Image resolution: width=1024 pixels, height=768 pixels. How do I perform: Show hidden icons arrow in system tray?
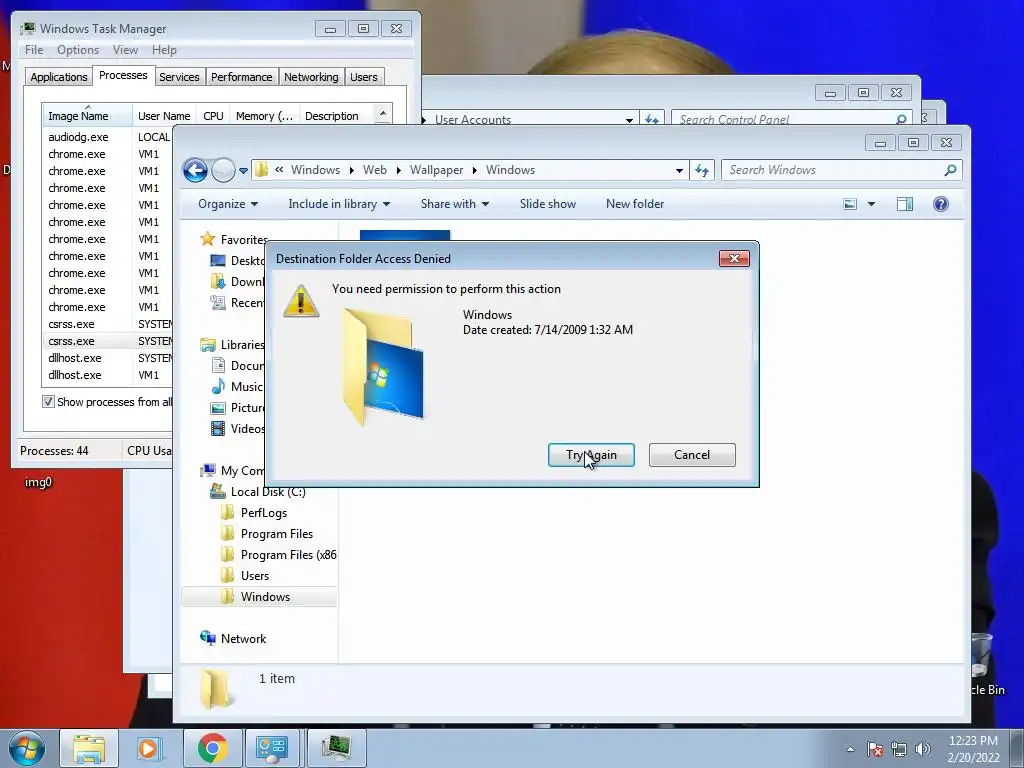pos(850,749)
